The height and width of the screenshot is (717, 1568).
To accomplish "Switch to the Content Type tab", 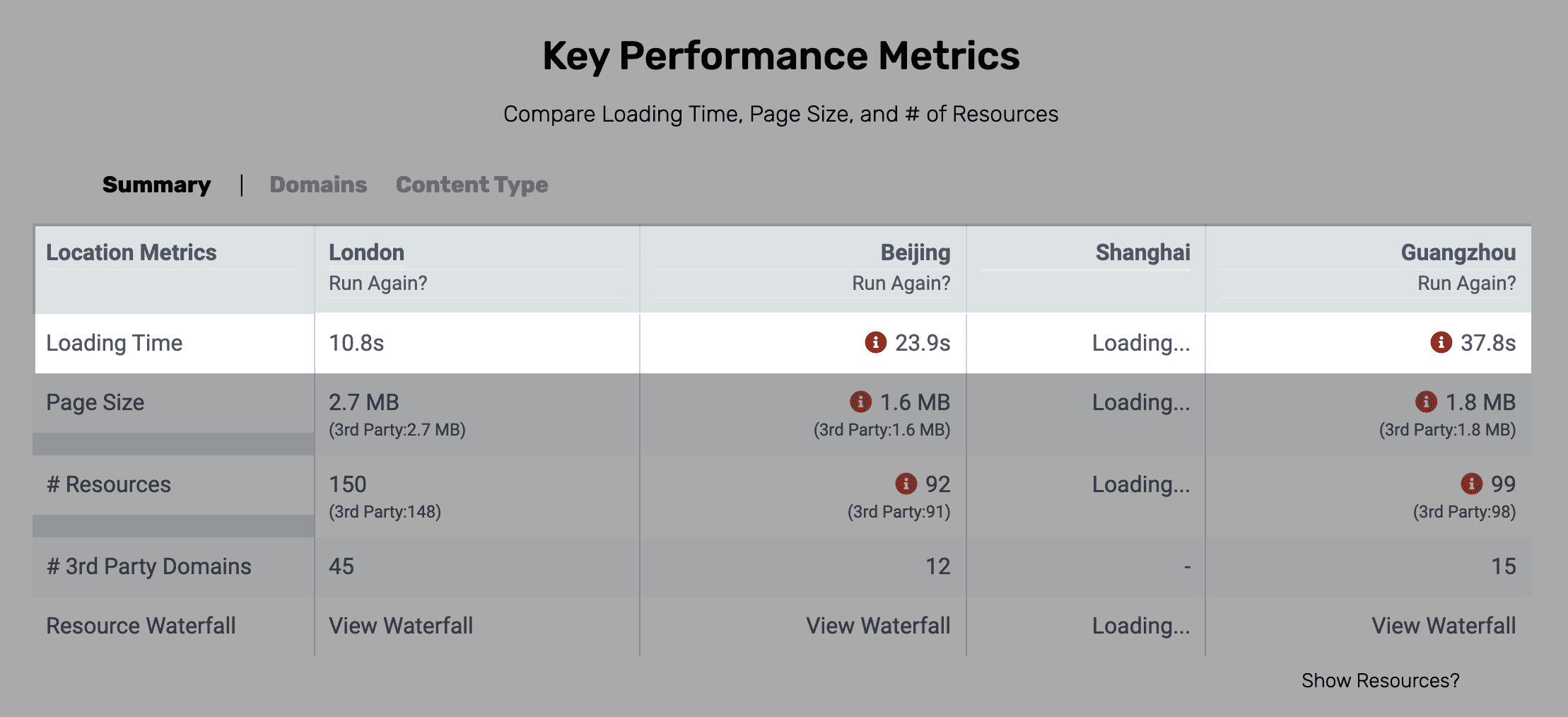I will pyautogui.click(x=472, y=185).
